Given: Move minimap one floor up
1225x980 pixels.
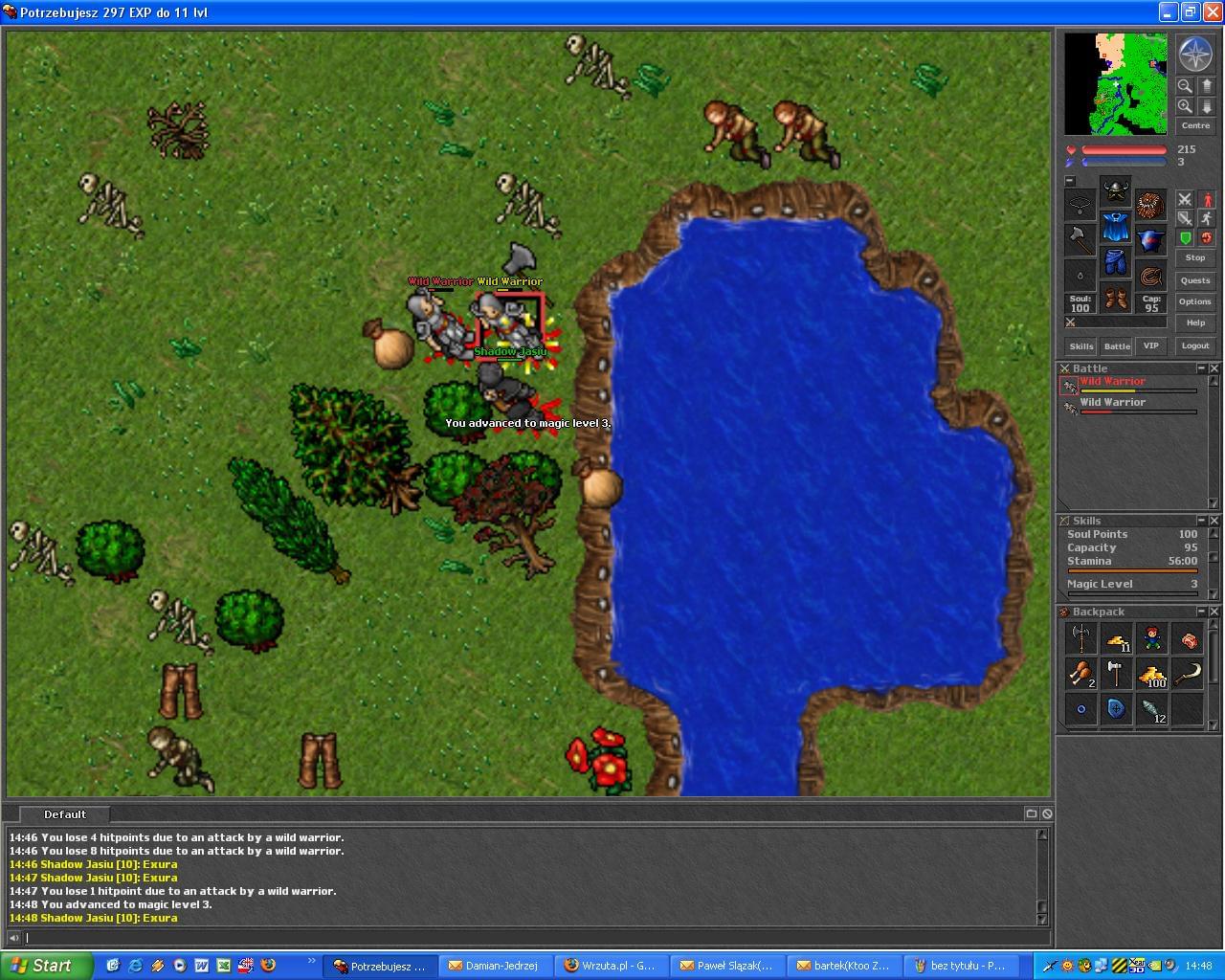Looking at the screenshot, I should [x=1206, y=85].
